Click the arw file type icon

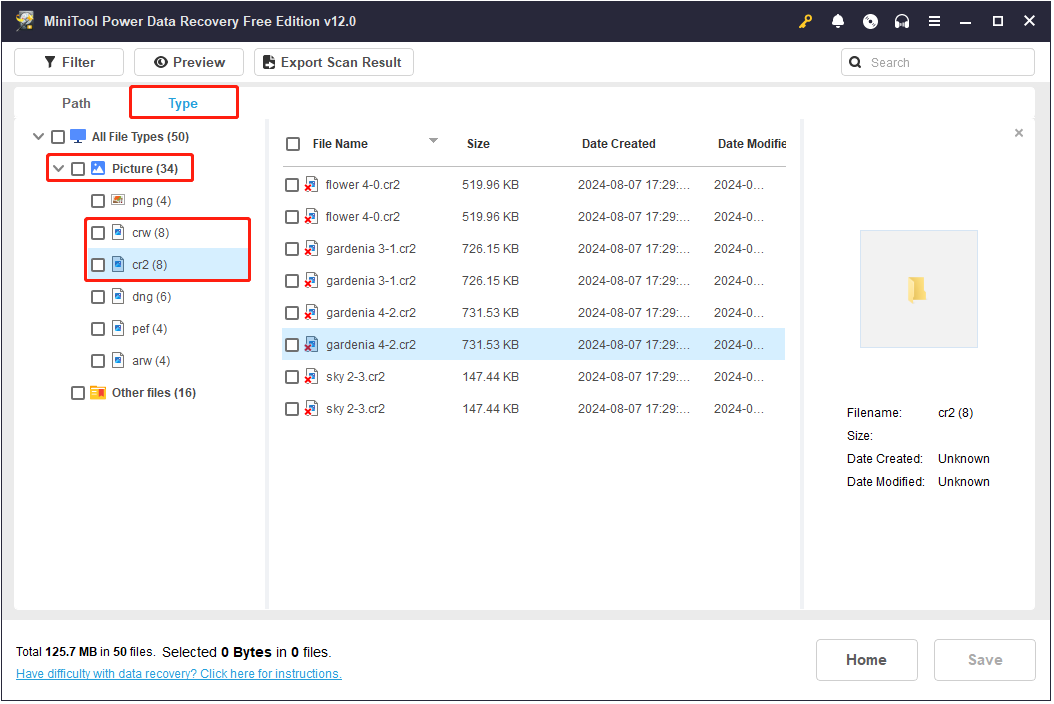118,360
